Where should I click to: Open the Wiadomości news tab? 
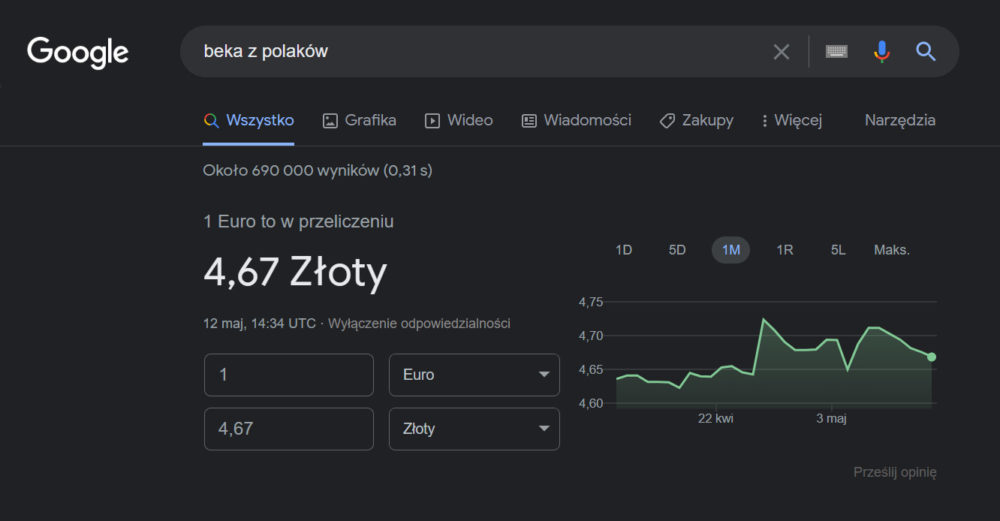point(577,121)
